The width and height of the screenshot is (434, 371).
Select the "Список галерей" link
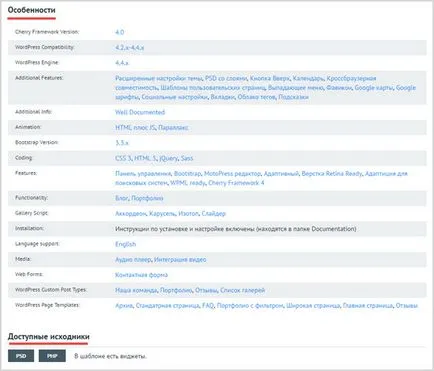[243, 290]
